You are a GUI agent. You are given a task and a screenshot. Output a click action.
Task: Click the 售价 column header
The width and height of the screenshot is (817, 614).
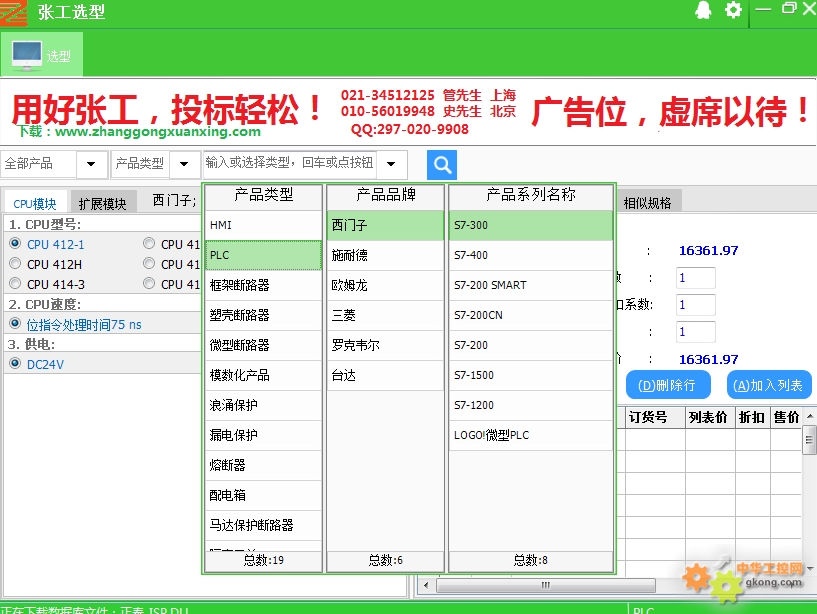(x=786, y=417)
